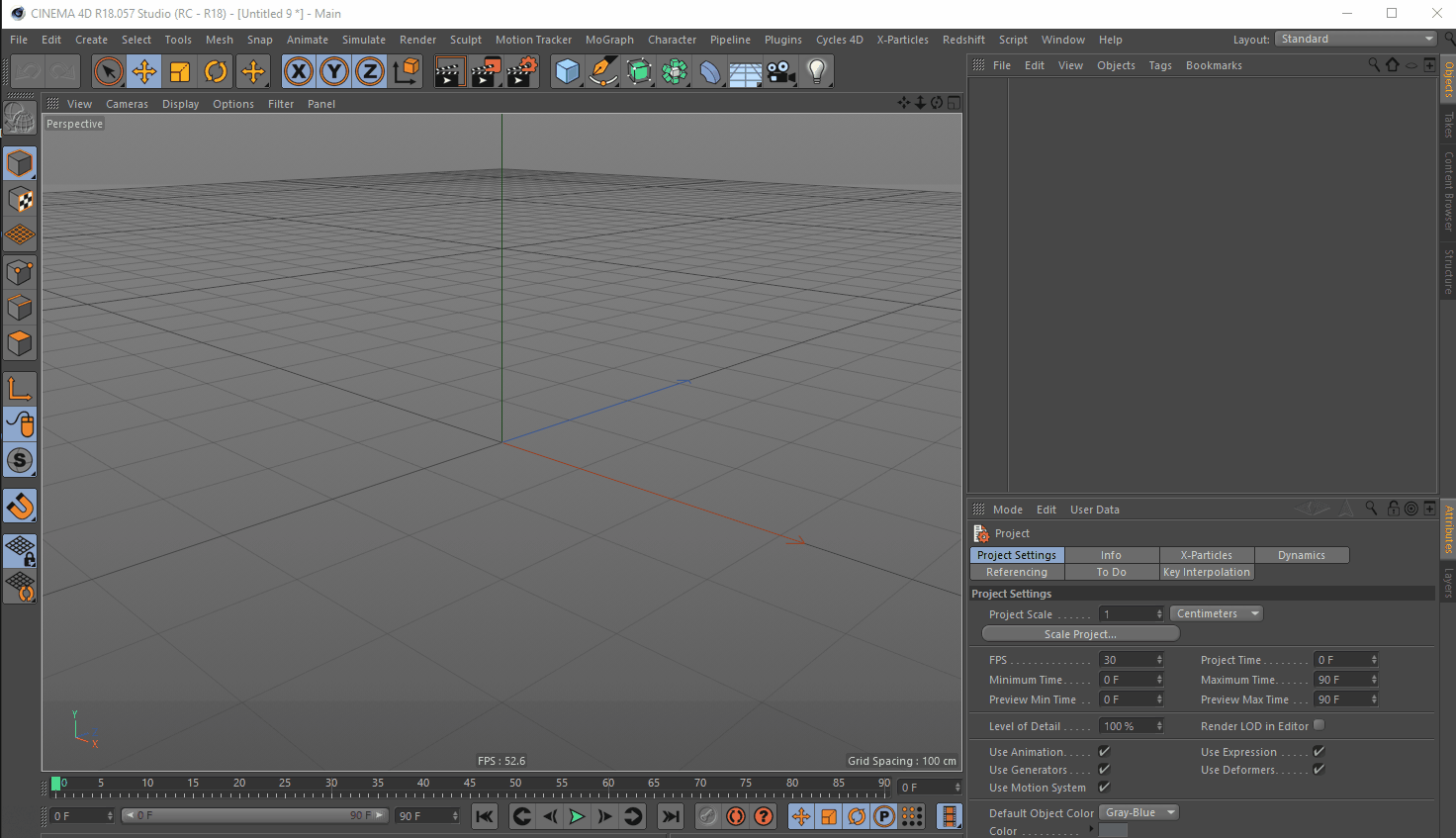Activate the Move tool
The width and height of the screenshot is (1456, 838).
click(x=144, y=71)
